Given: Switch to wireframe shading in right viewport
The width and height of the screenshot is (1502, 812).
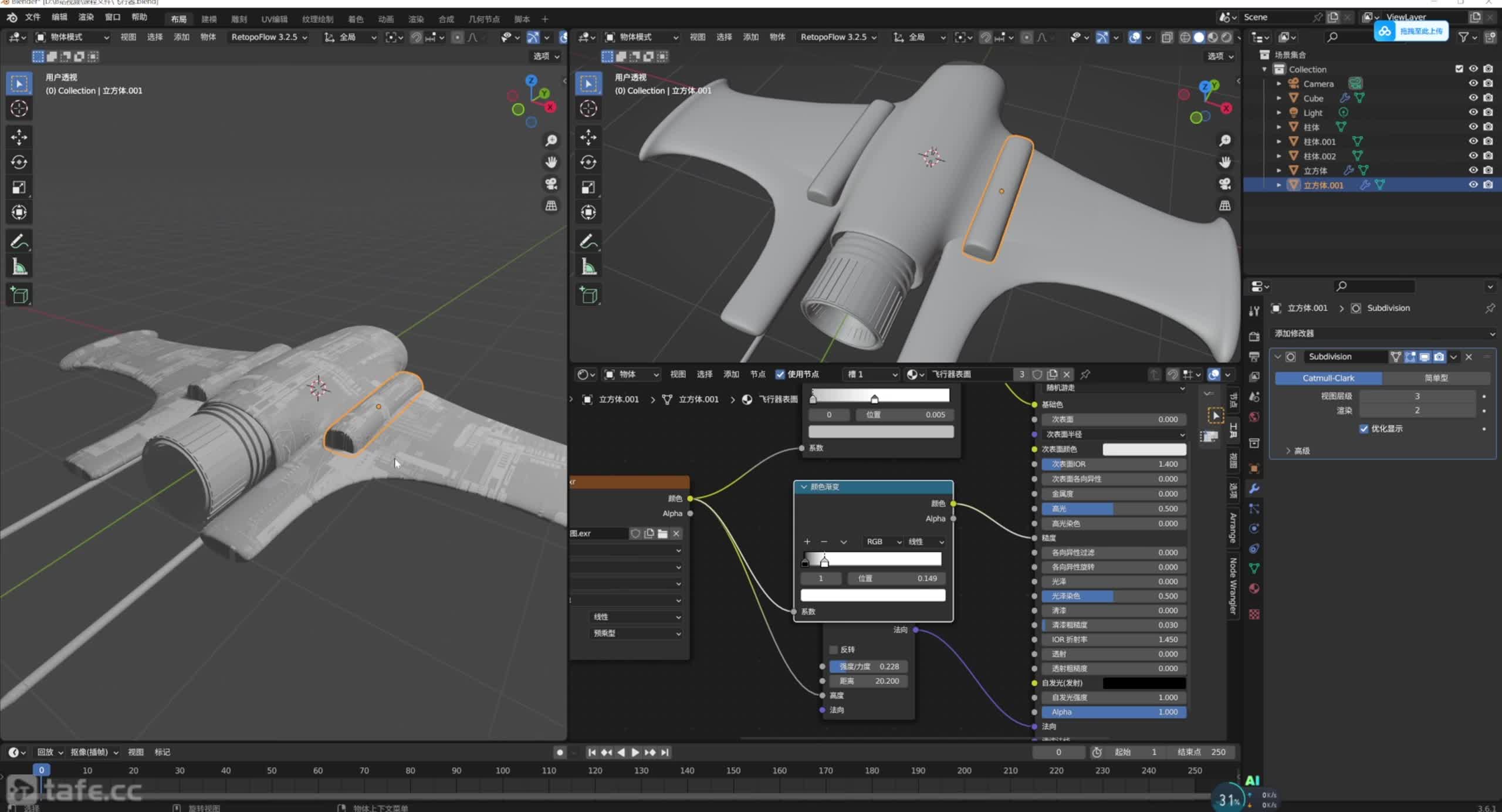Looking at the screenshot, I should point(1185,37).
